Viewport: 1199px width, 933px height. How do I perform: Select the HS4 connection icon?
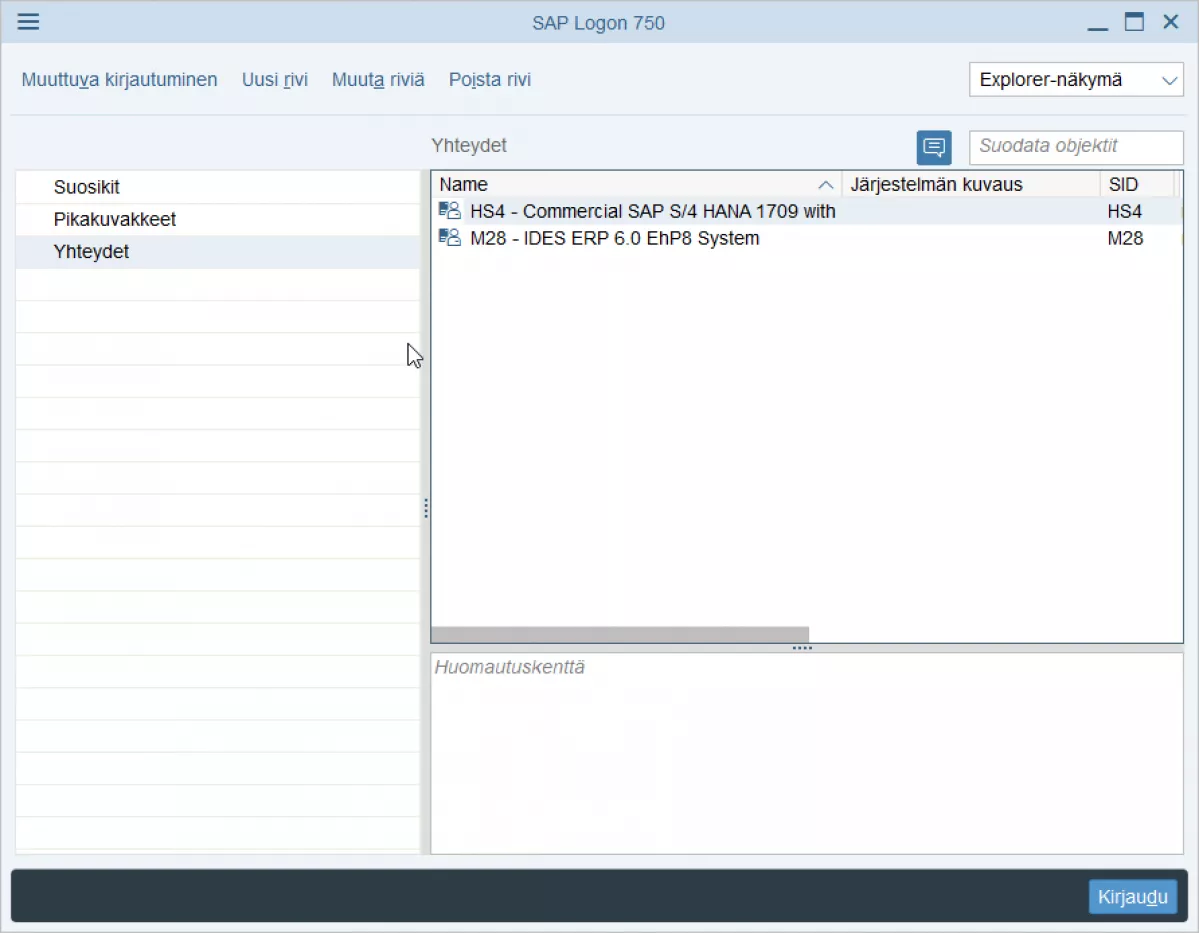tap(450, 210)
